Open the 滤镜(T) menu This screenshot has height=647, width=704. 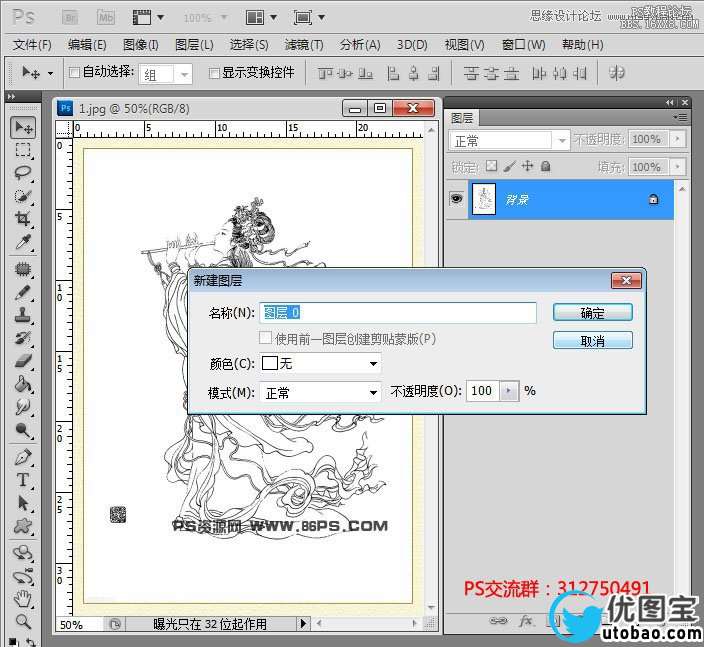click(x=304, y=45)
